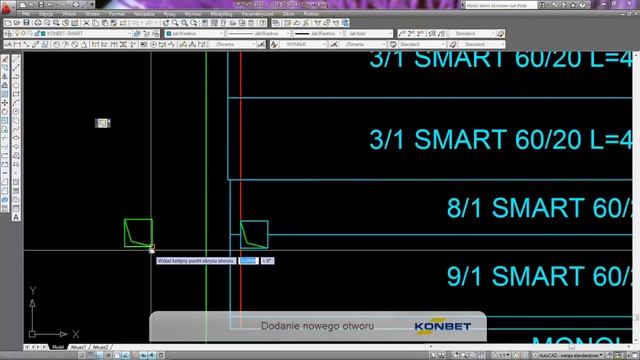Click the Copy icon in the standard toolbar
Screen dimensions: 640x360
click(x=96, y=23)
